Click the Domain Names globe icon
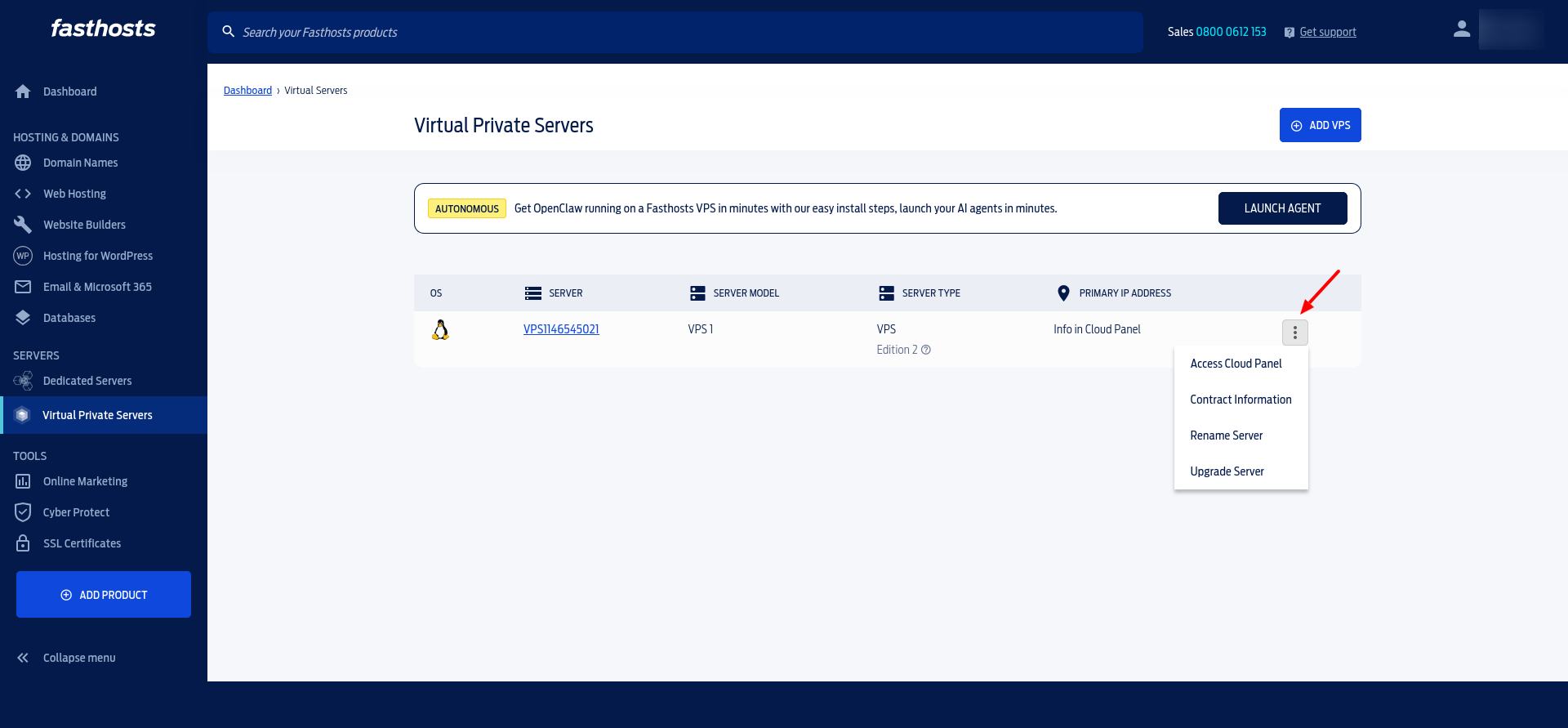This screenshot has height=728, width=1568. coord(23,163)
